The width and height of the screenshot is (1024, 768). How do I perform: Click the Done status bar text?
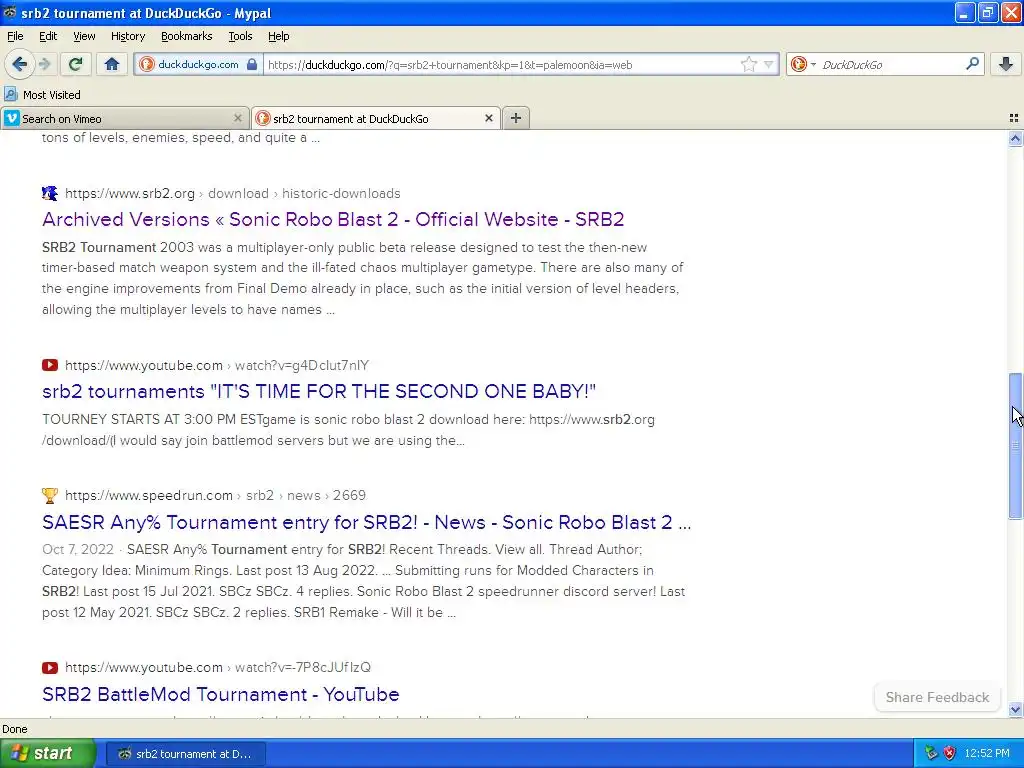[x=15, y=729]
